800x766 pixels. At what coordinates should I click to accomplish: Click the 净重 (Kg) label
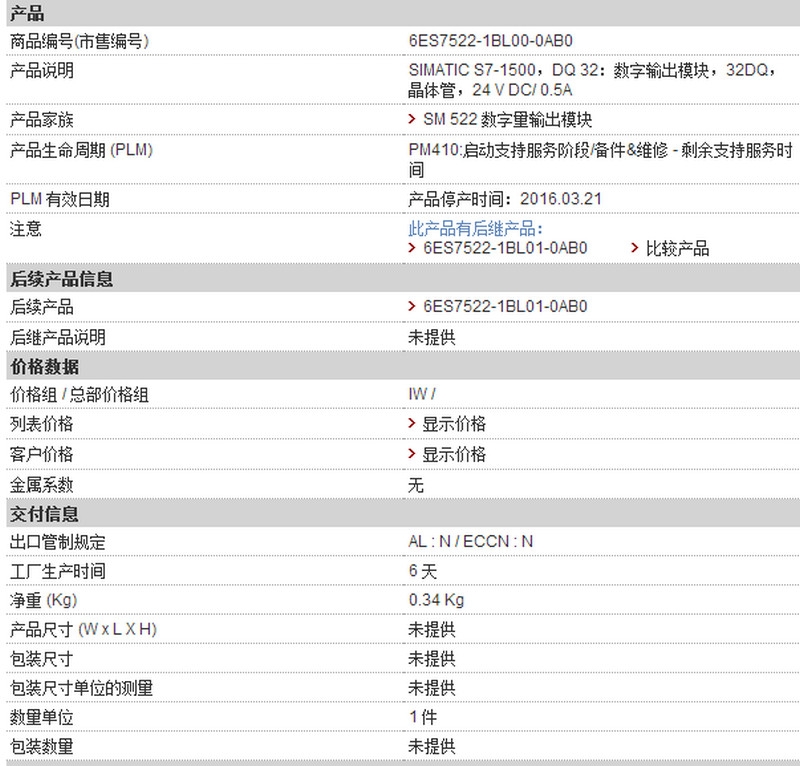click(43, 601)
